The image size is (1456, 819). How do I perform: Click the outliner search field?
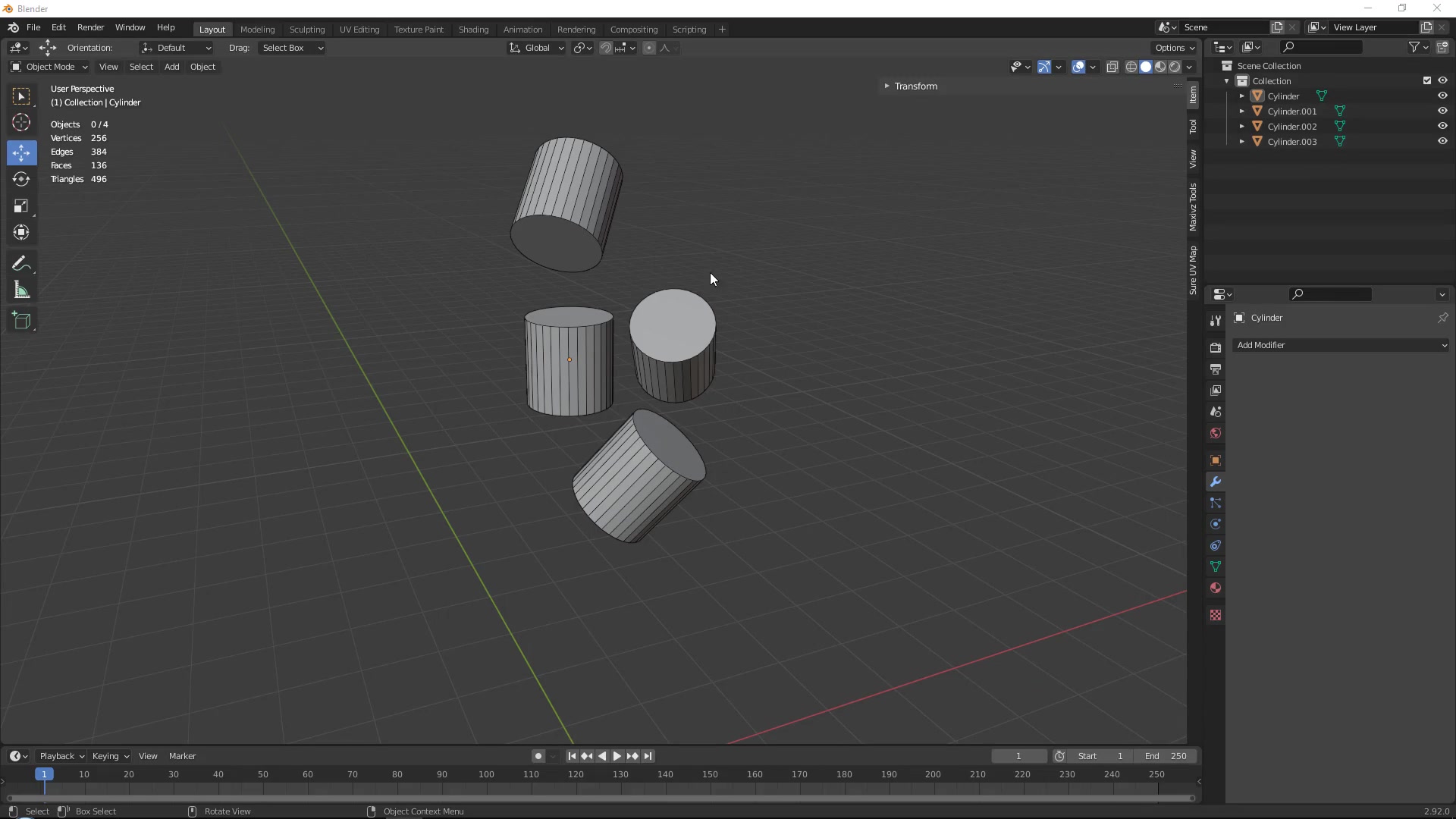click(x=1321, y=47)
